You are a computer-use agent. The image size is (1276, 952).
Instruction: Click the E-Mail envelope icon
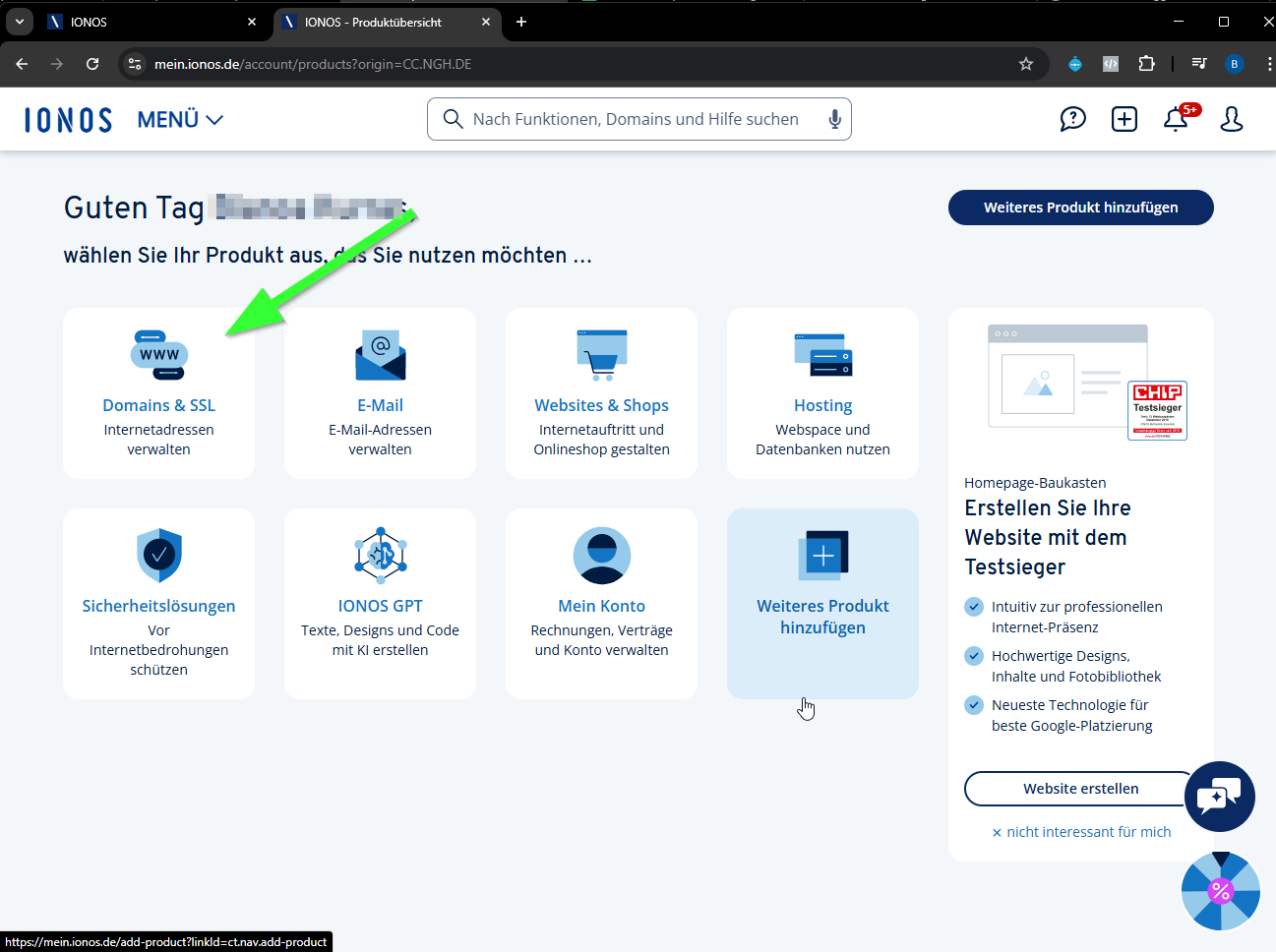381,355
